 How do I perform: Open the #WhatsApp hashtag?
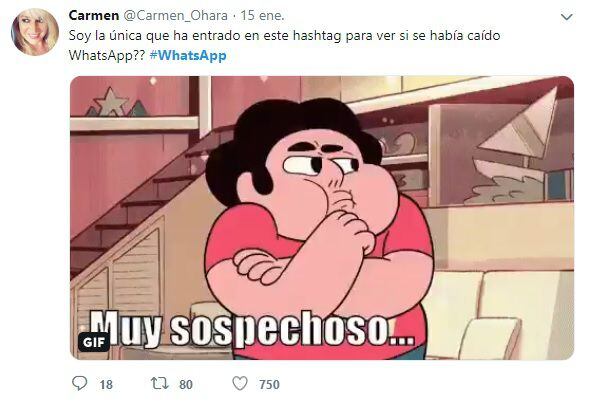point(188,55)
